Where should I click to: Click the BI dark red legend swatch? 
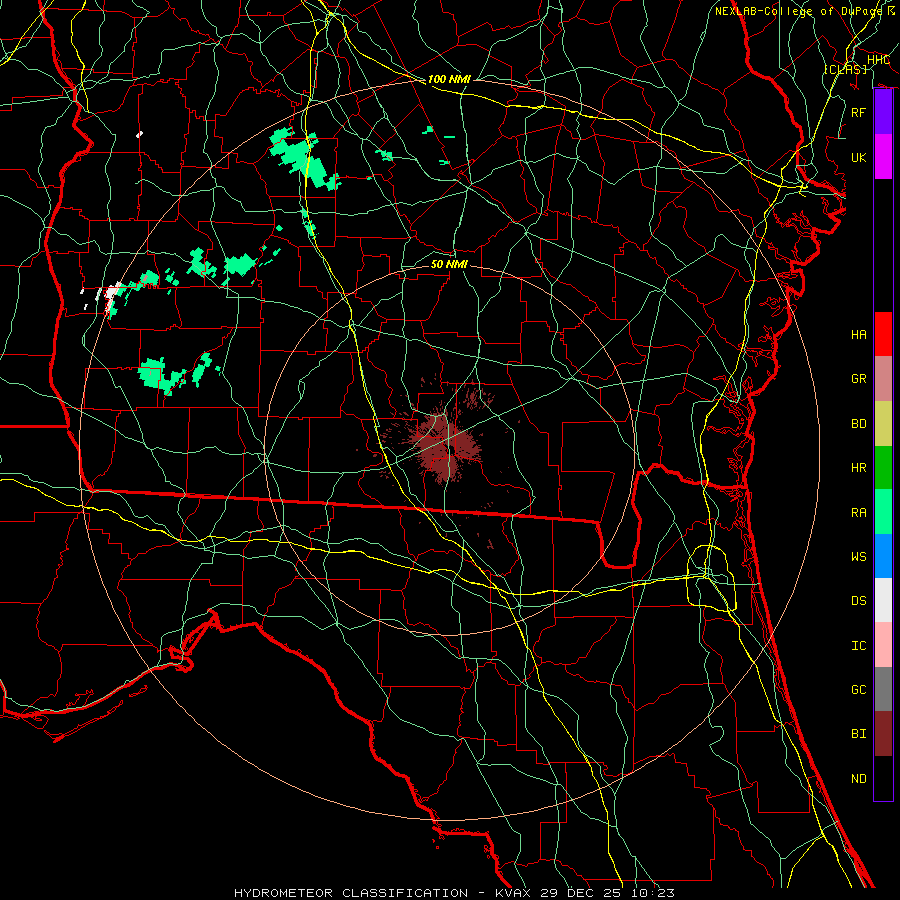coord(883,734)
